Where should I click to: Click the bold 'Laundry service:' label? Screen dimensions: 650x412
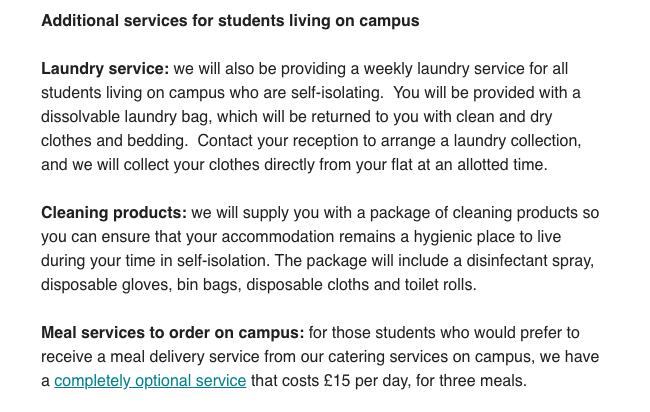pyautogui.click(x=105, y=69)
